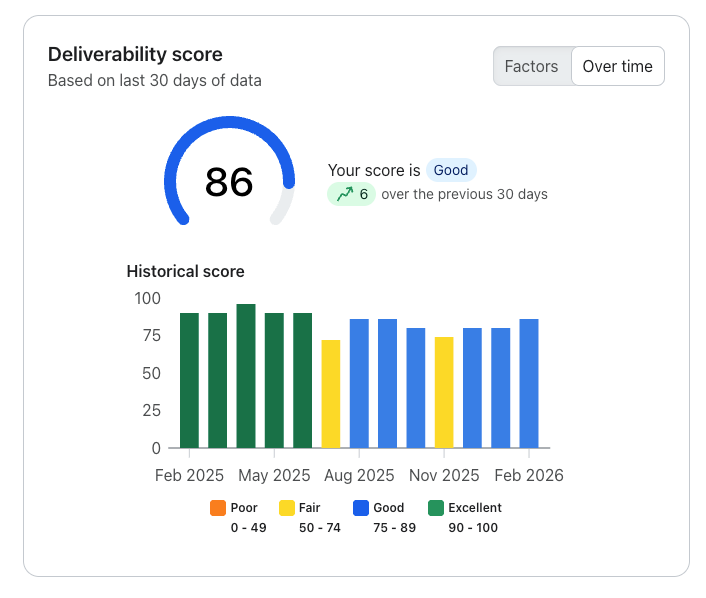Select the Fair yellow legend swatch
The width and height of the screenshot is (706, 598).
point(287,508)
